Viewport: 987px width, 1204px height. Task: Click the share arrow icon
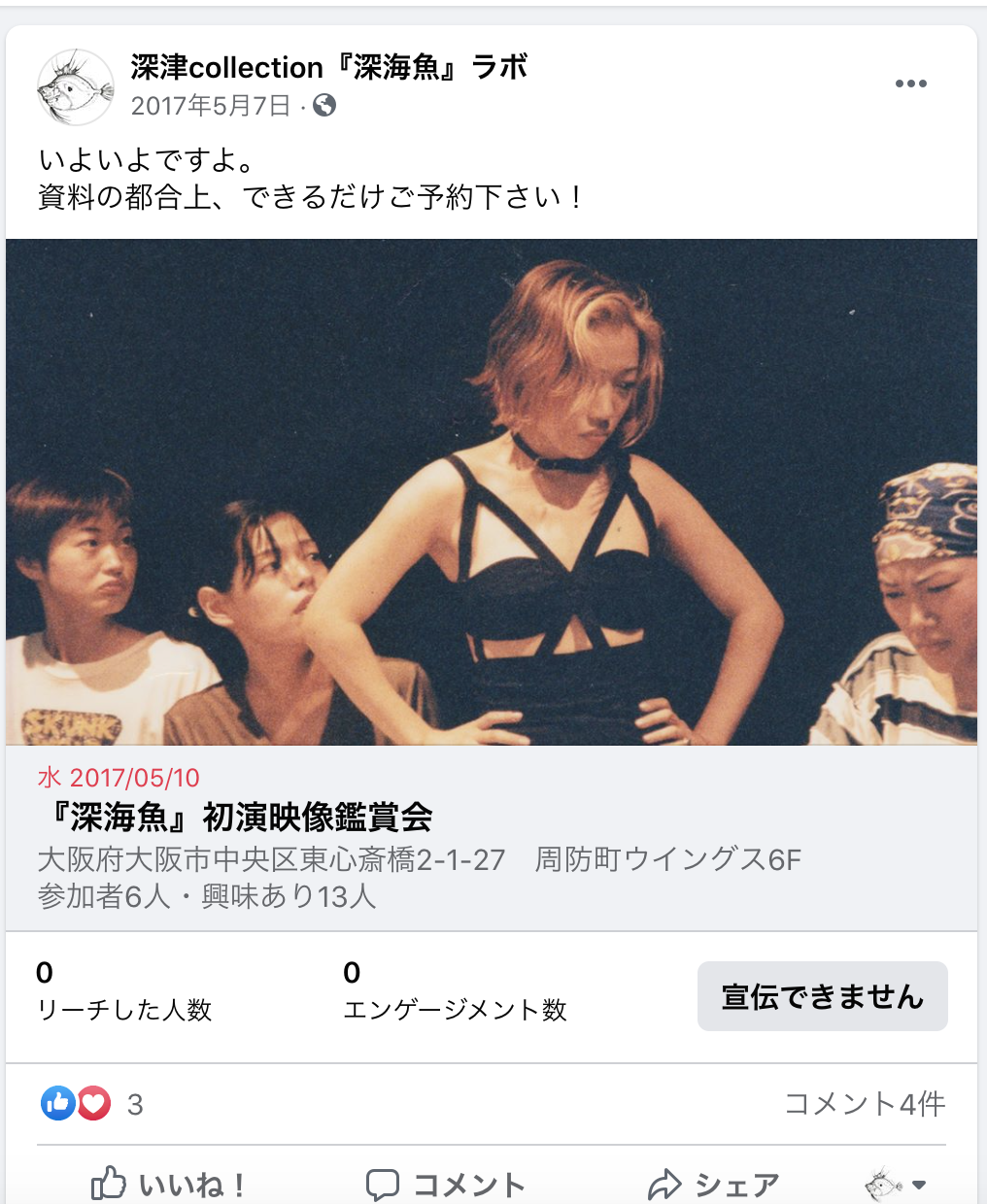click(x=664, y=1185)
